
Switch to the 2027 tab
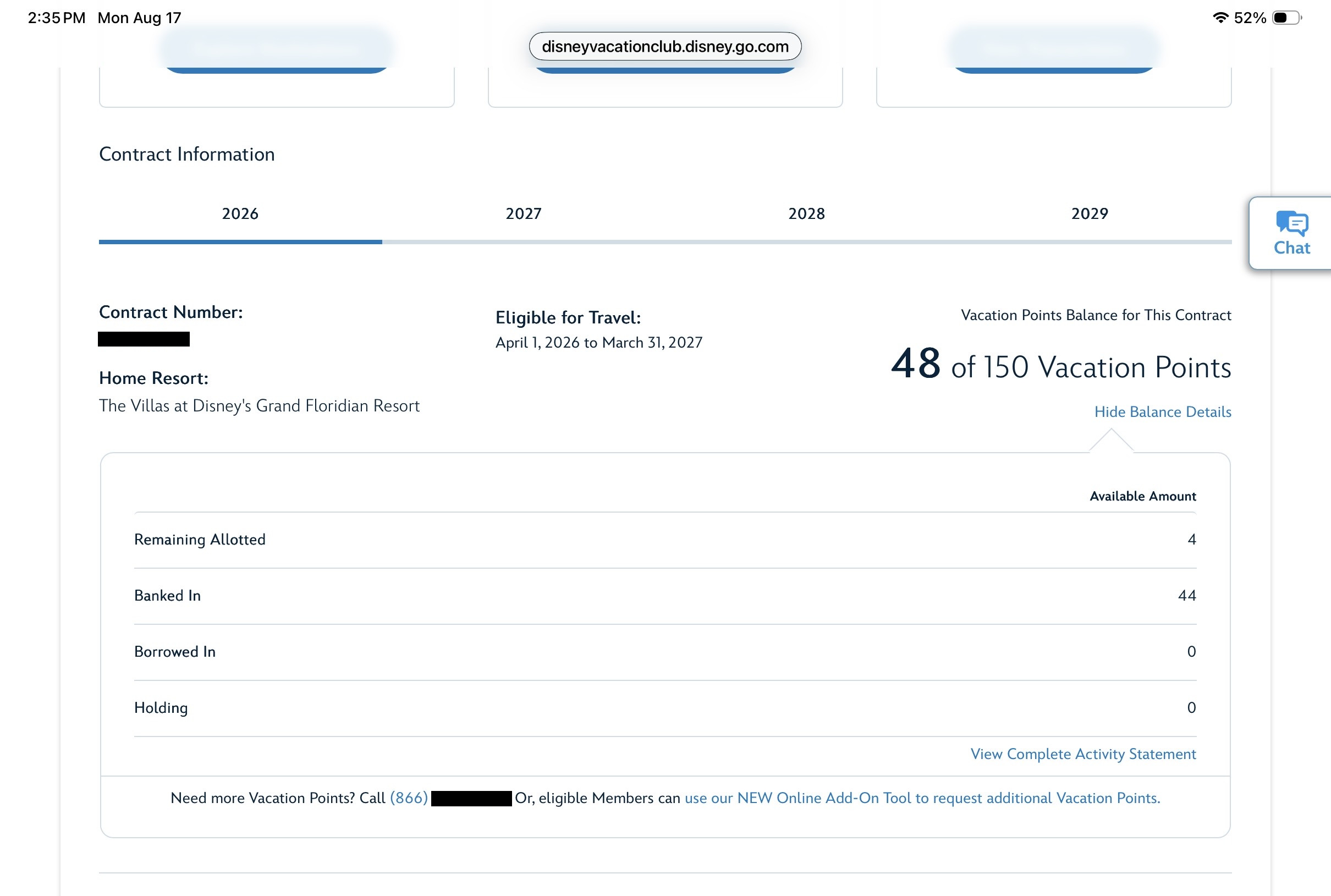pos(523,214)
